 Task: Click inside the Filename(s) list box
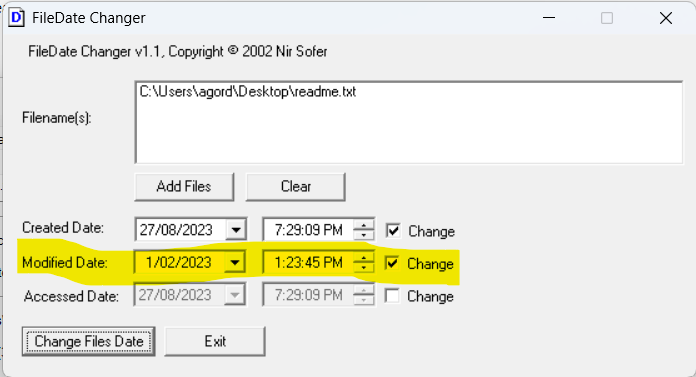(x=409, y=123)
